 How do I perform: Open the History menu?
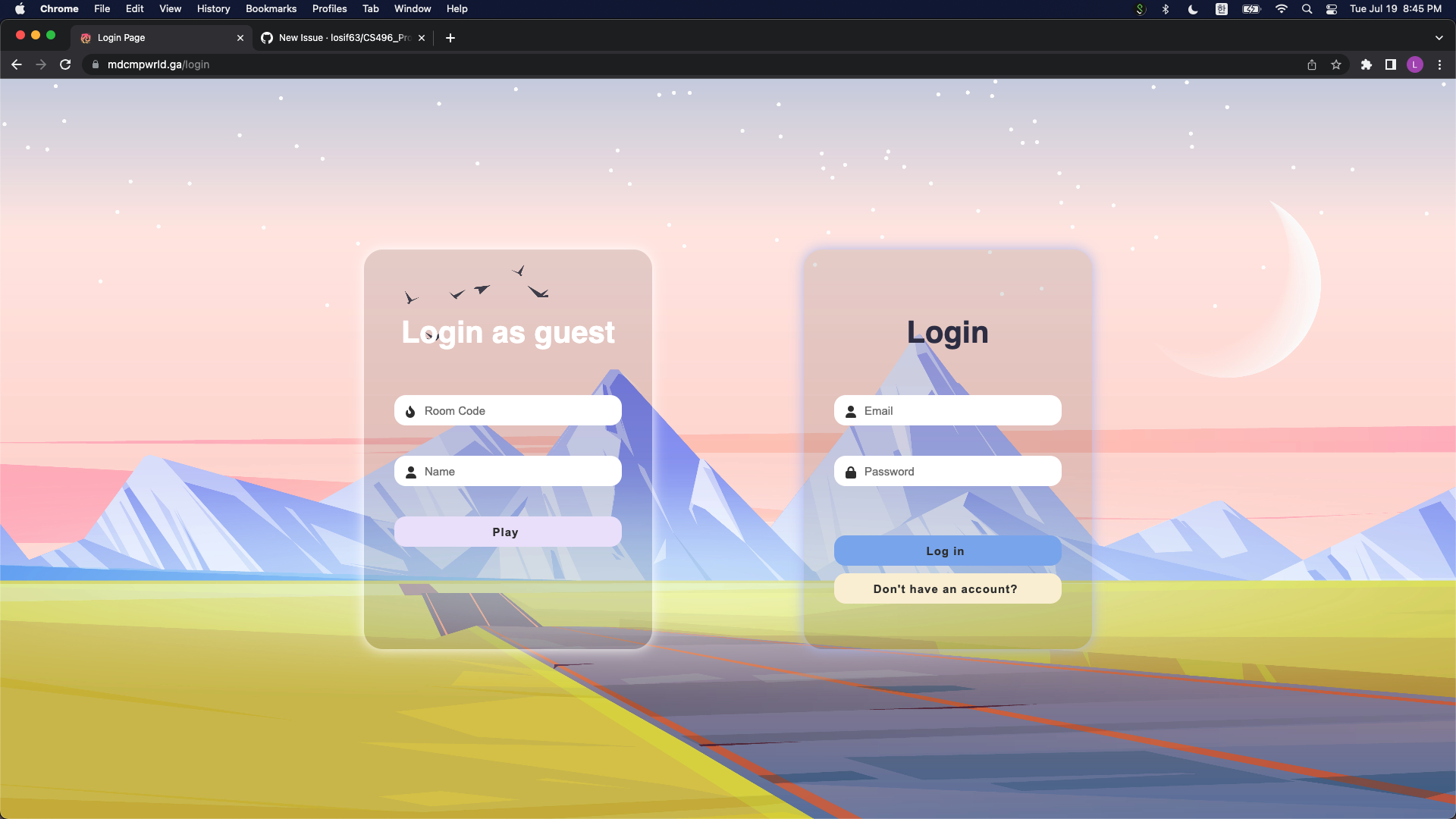click(x=213, y=9)
